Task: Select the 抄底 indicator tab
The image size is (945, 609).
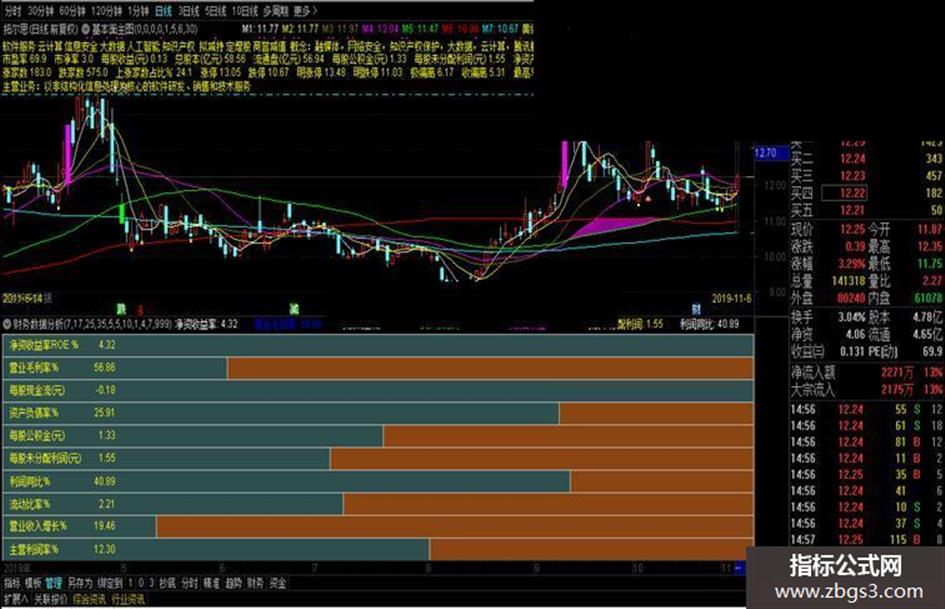Action: tap(168, 583)
